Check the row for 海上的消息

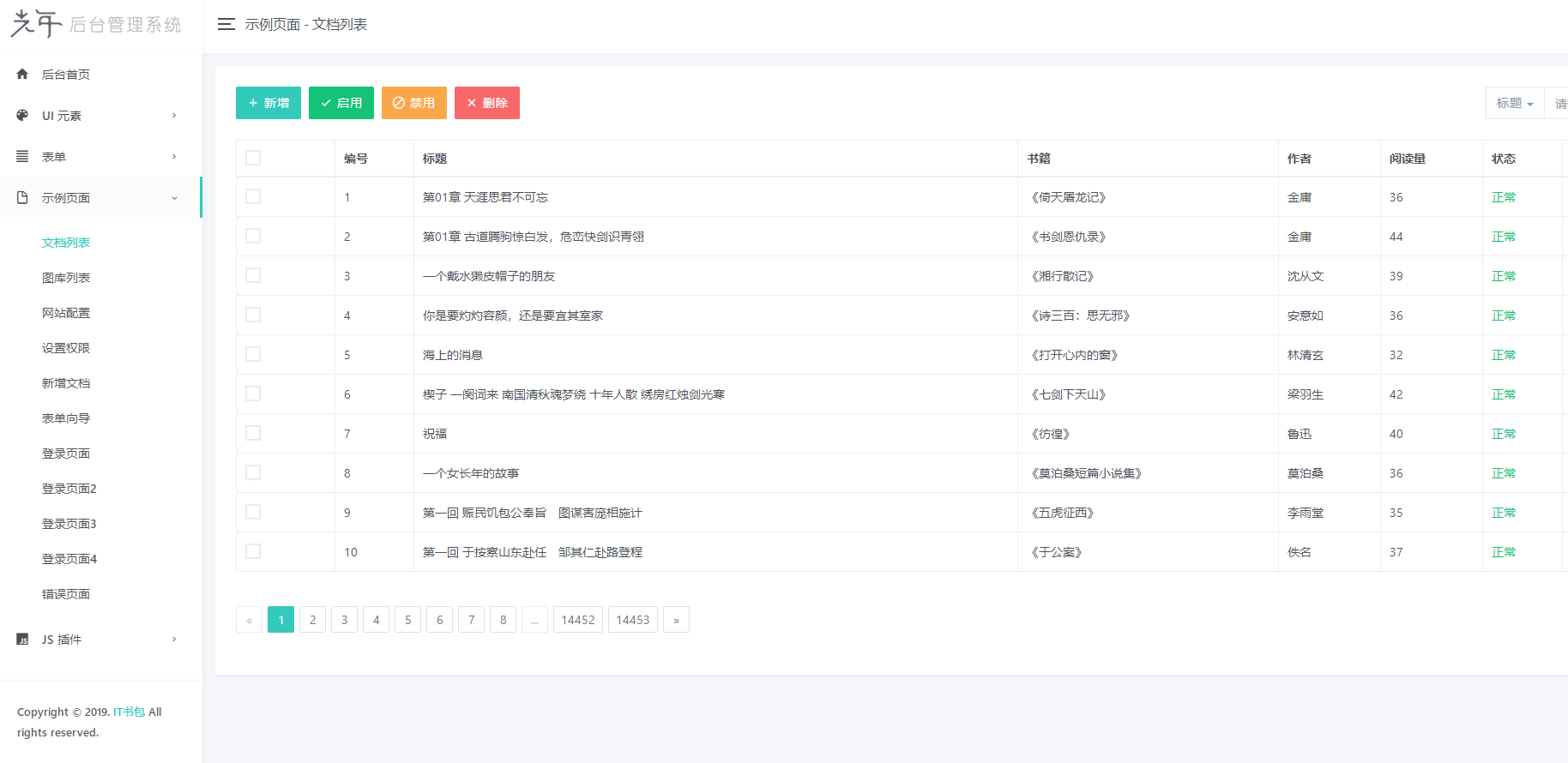253,354
